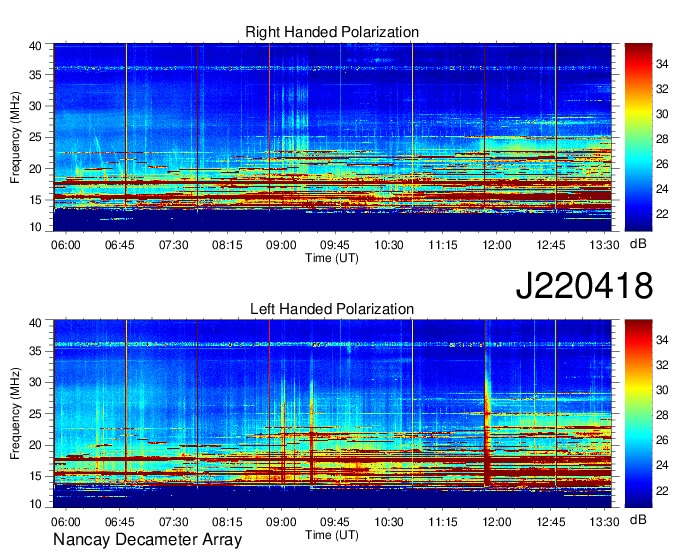The height and width of the screenshot is (552, 680).
Task: Click the Right Handed plot color scale bar
Action: [x=638, y=137]
